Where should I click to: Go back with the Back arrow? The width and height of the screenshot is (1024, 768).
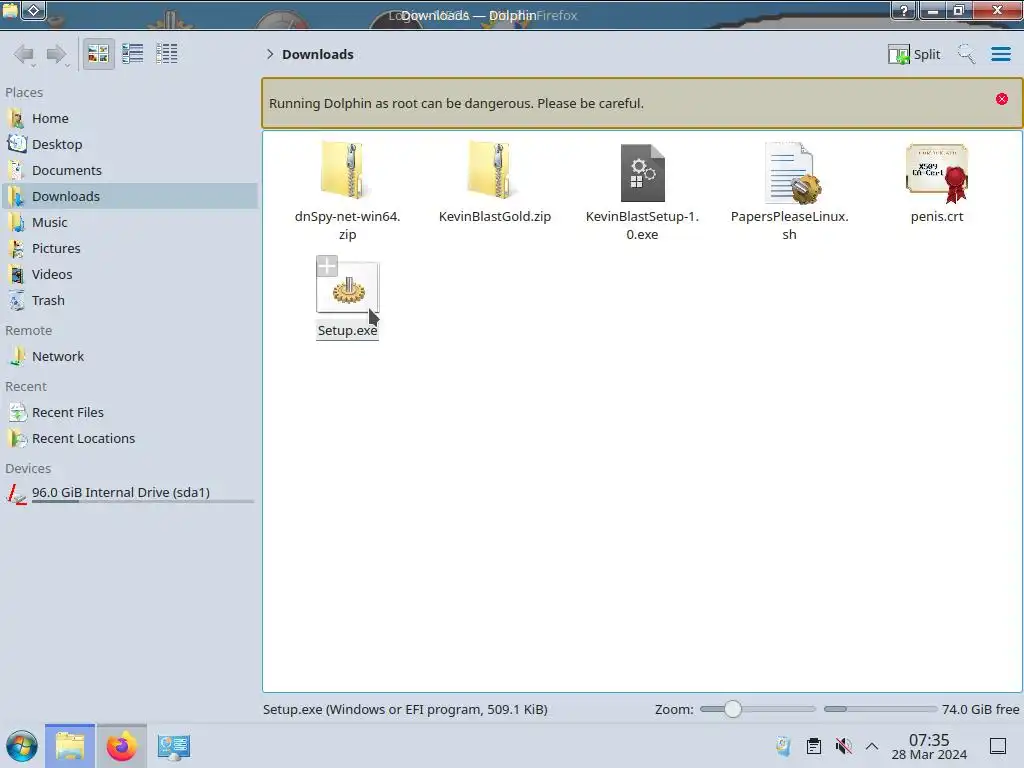pos(25,54)
